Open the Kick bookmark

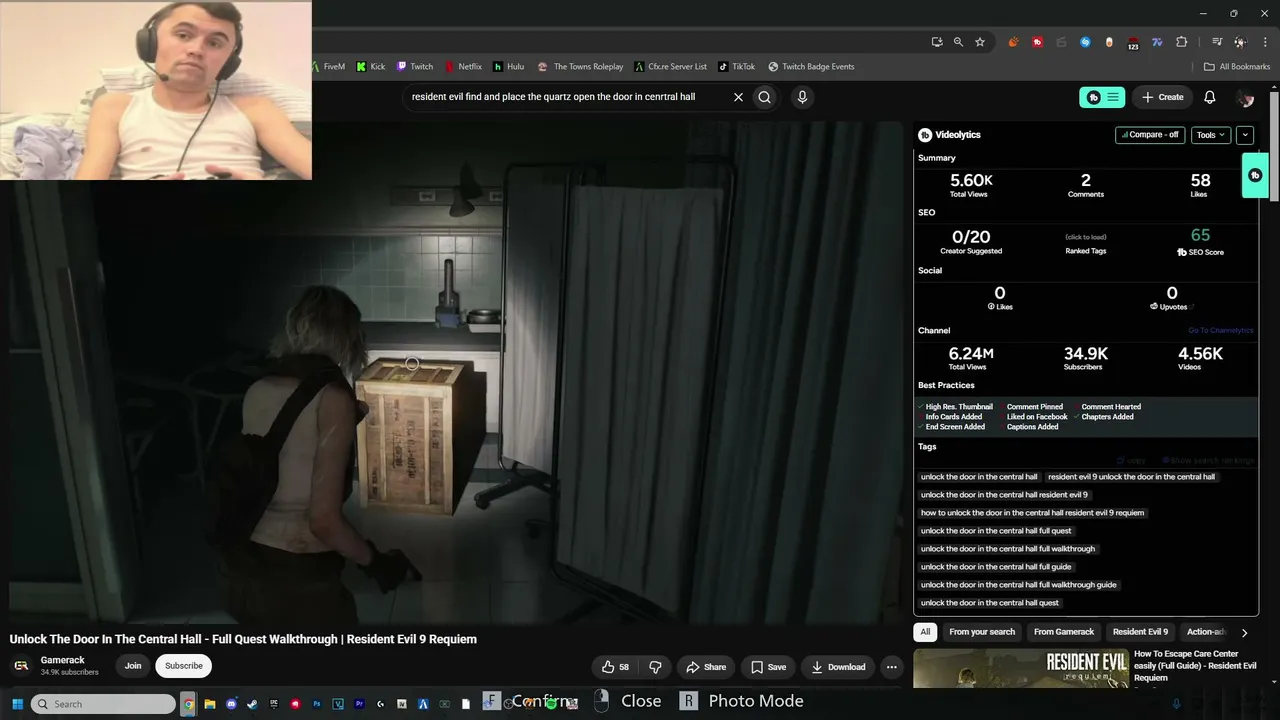coord(371,67)
